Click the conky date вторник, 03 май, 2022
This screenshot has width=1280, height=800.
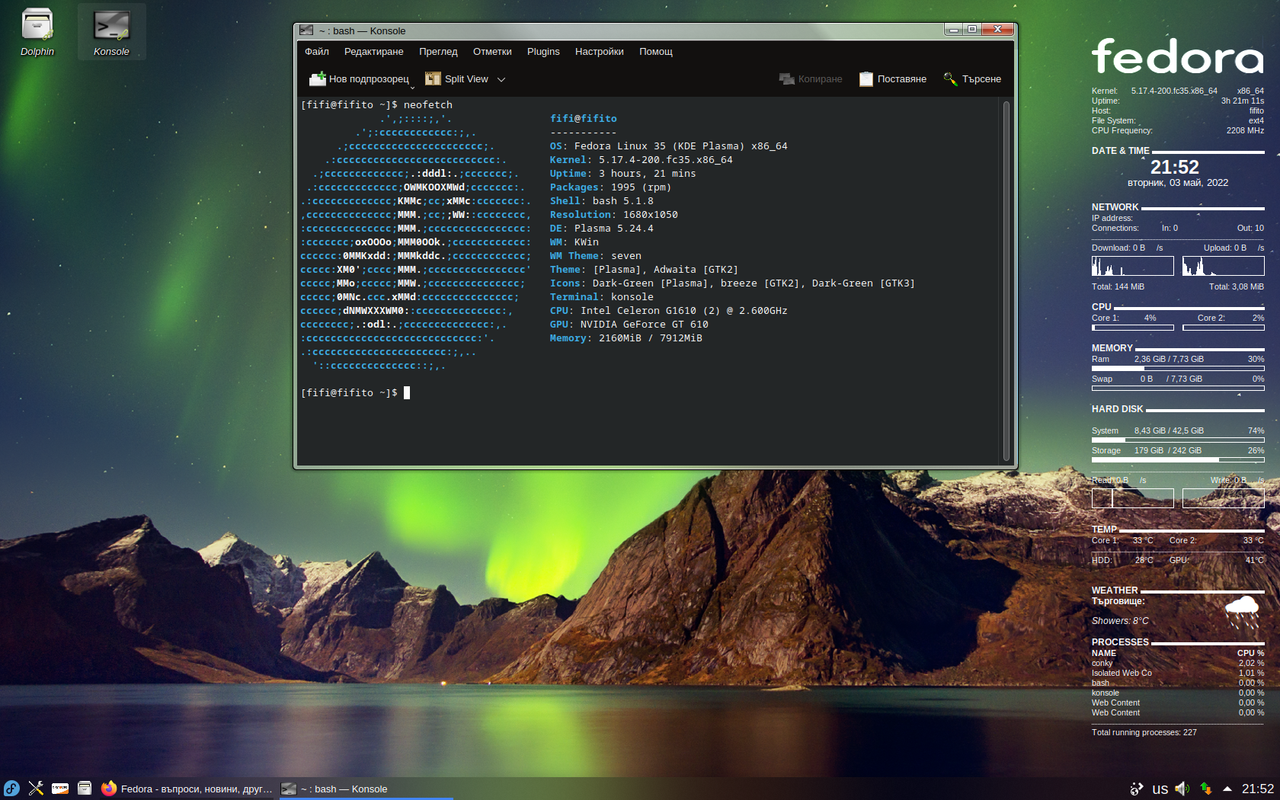(x=1177, y=183)
